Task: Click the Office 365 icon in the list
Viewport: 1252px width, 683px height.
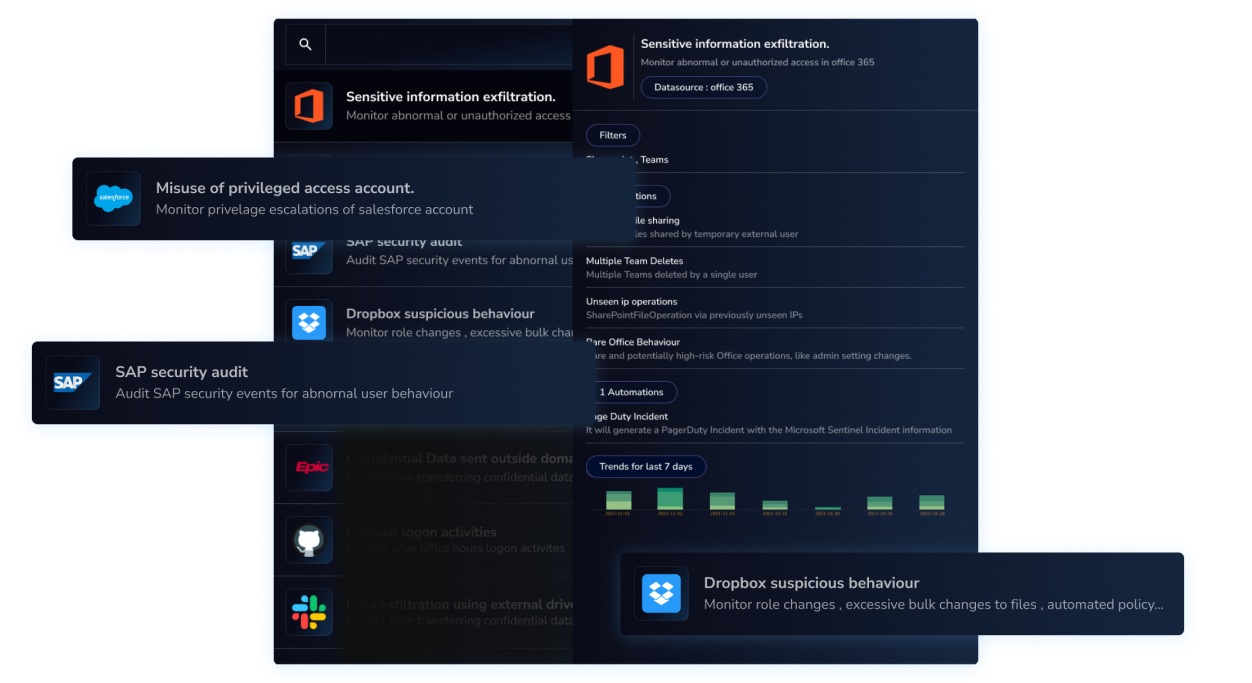Action: tap(309, 105)
